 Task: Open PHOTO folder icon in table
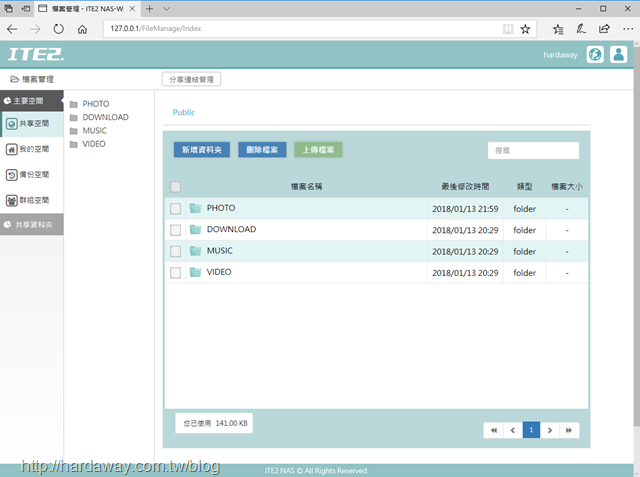click(x=196, y=209)
